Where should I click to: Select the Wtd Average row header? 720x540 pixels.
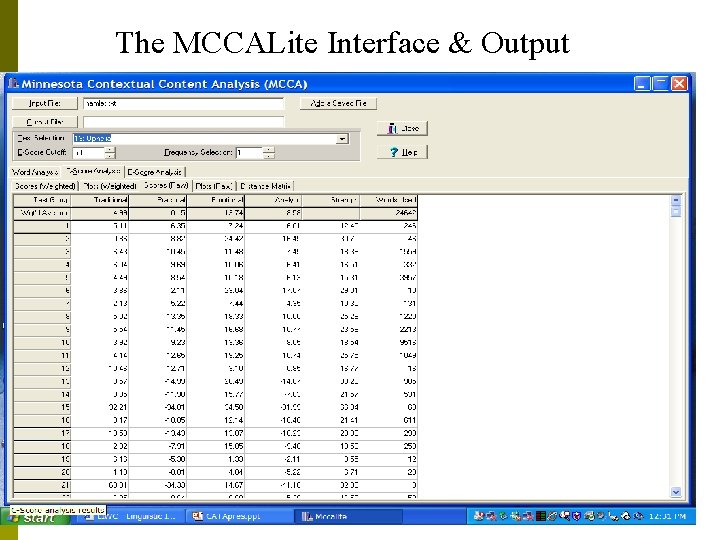pyautogui.click(x=42, y=213)
